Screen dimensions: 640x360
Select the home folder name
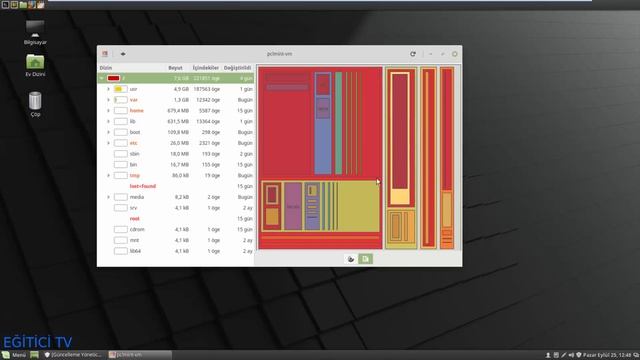[137, 111]
